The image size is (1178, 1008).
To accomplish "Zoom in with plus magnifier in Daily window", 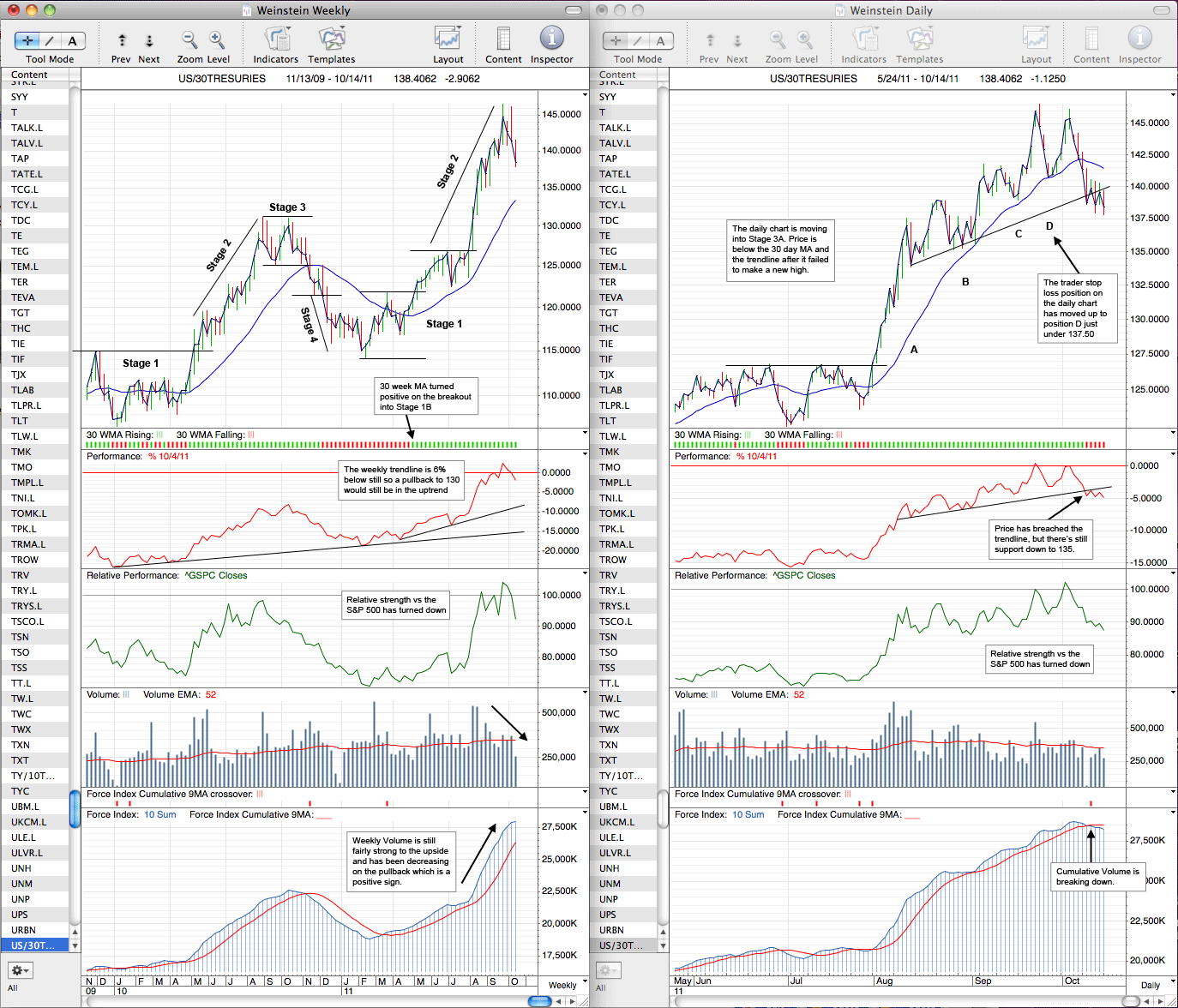I will (x=805, y=39).
